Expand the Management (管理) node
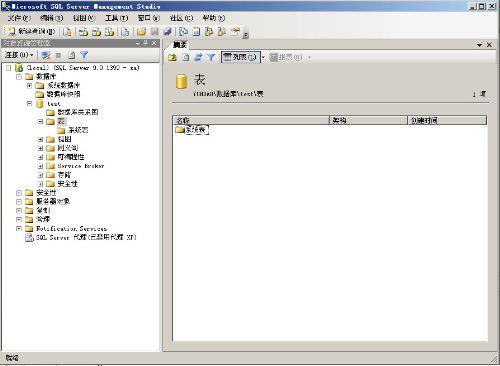The image size is (500, 366). pos(19,219)
